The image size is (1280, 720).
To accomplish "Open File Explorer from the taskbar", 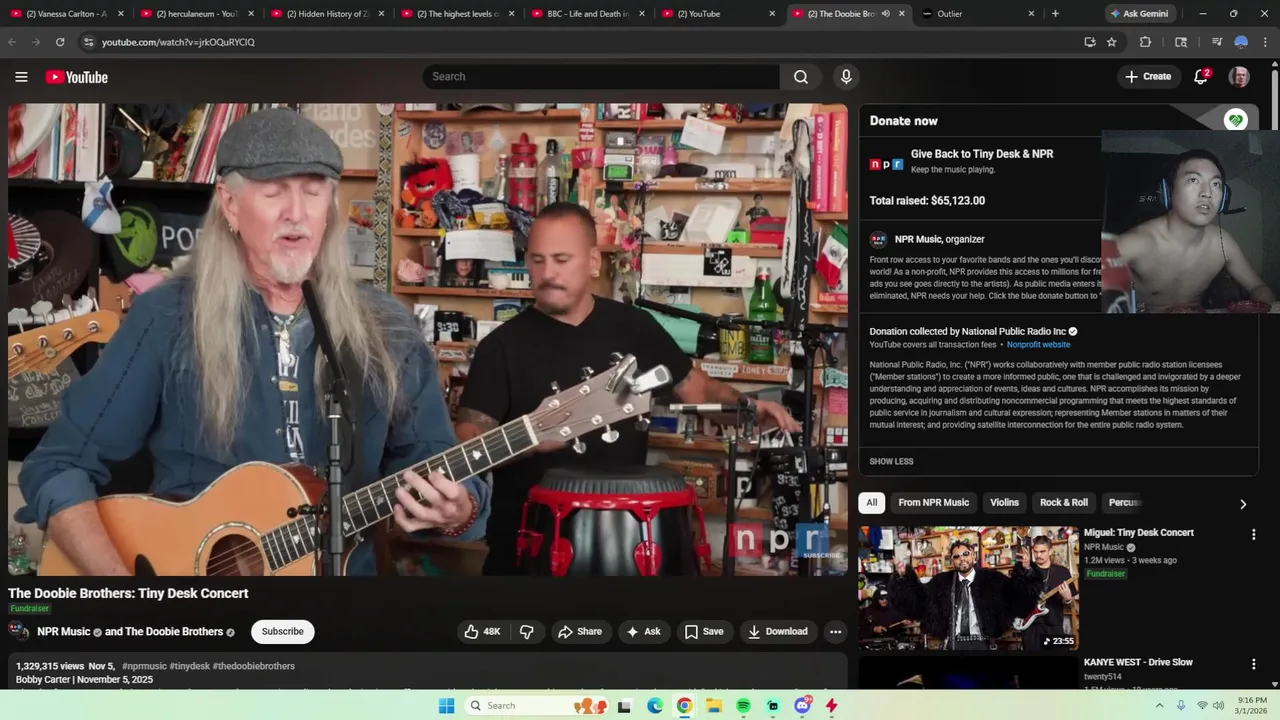I will (714, 706).
